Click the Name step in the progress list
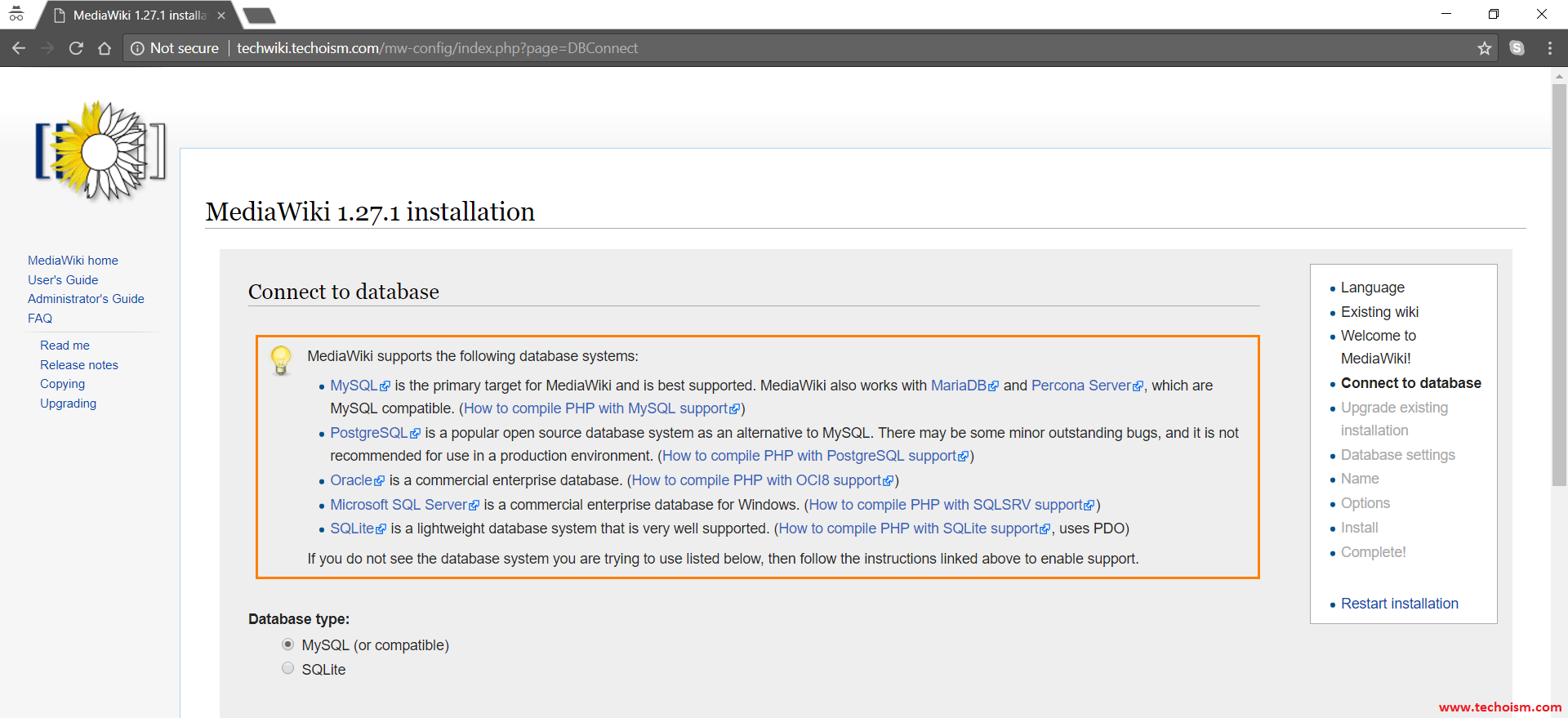This screenshot has width=1568, height=718. 1360,478
